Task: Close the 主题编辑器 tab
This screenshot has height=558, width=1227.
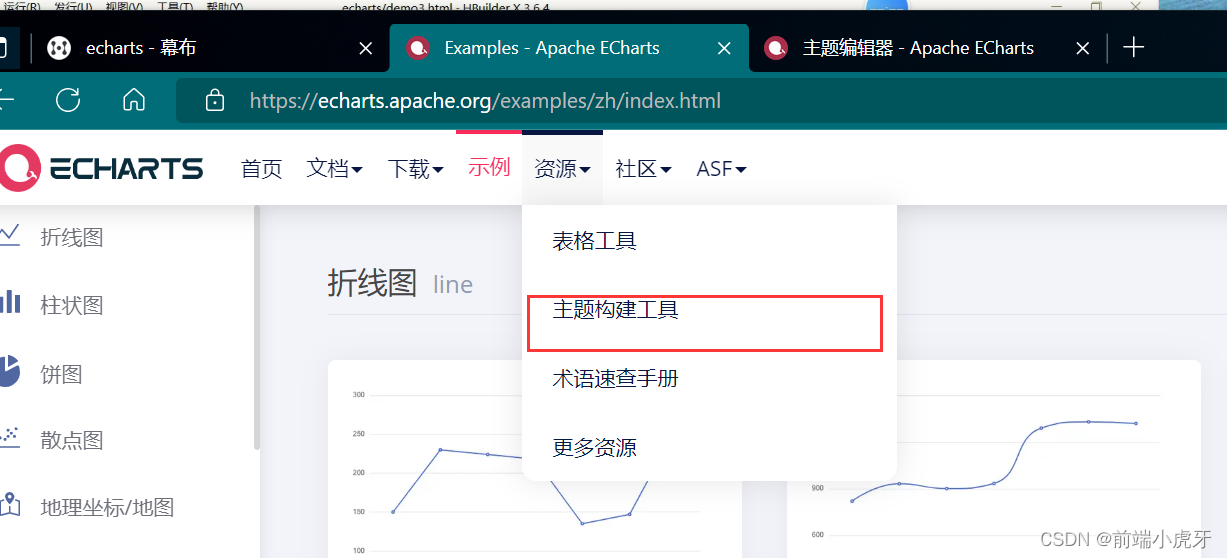Action: click(x=1083, y=48)
